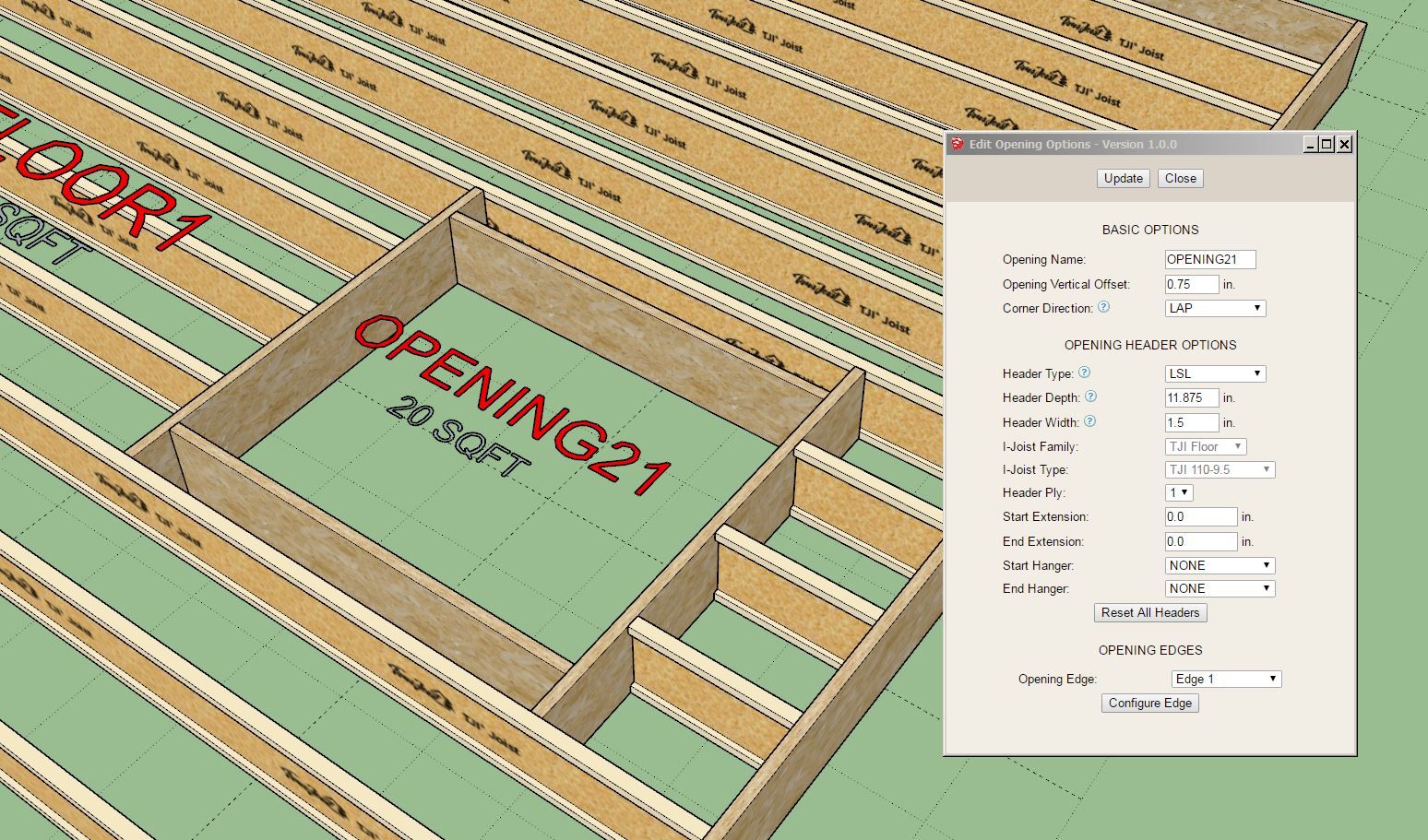This screenshot has height=840, width=1428.
Task: Maximize the Edit Opening Options dialog
Action: click(x=1327, y=144)
